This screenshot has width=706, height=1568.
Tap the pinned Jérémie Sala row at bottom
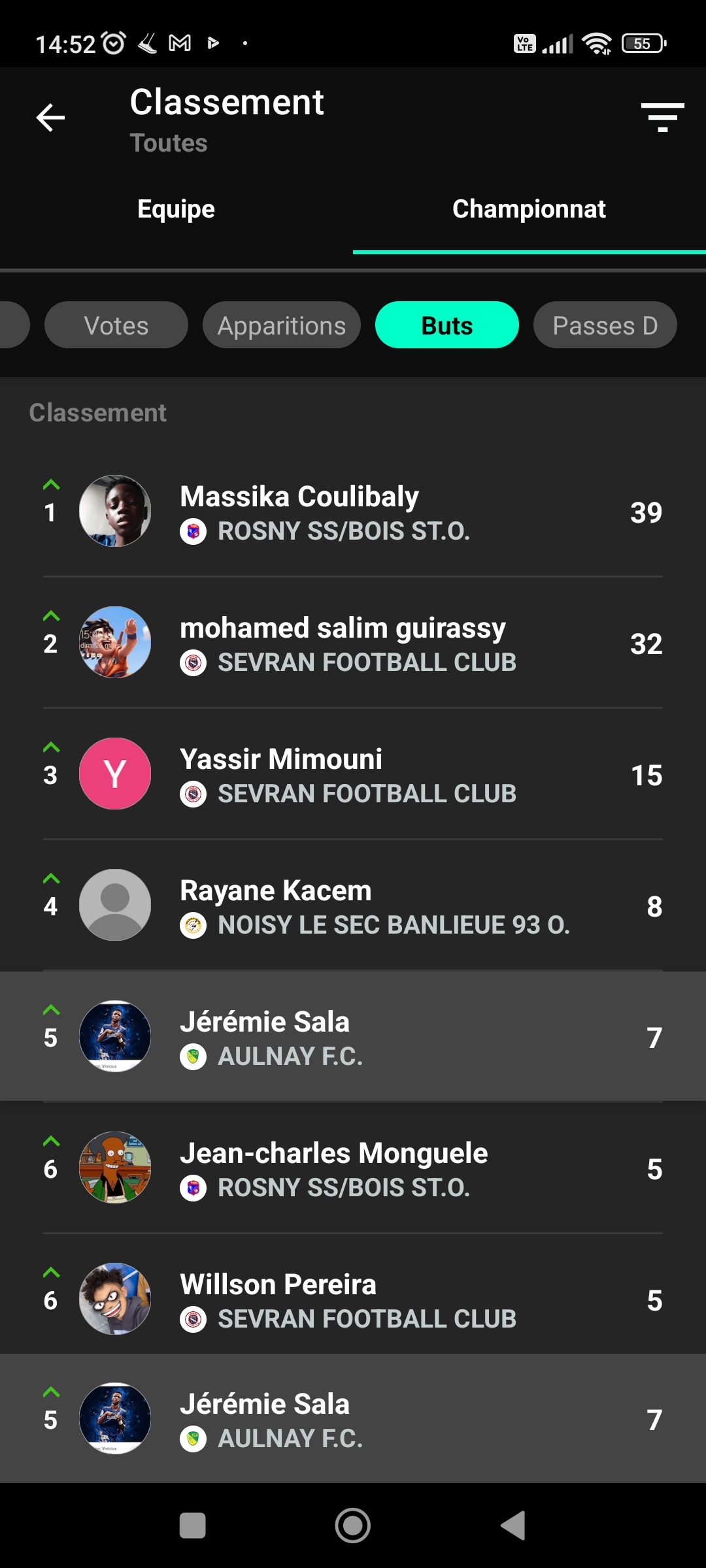[x=353, y=1418]
